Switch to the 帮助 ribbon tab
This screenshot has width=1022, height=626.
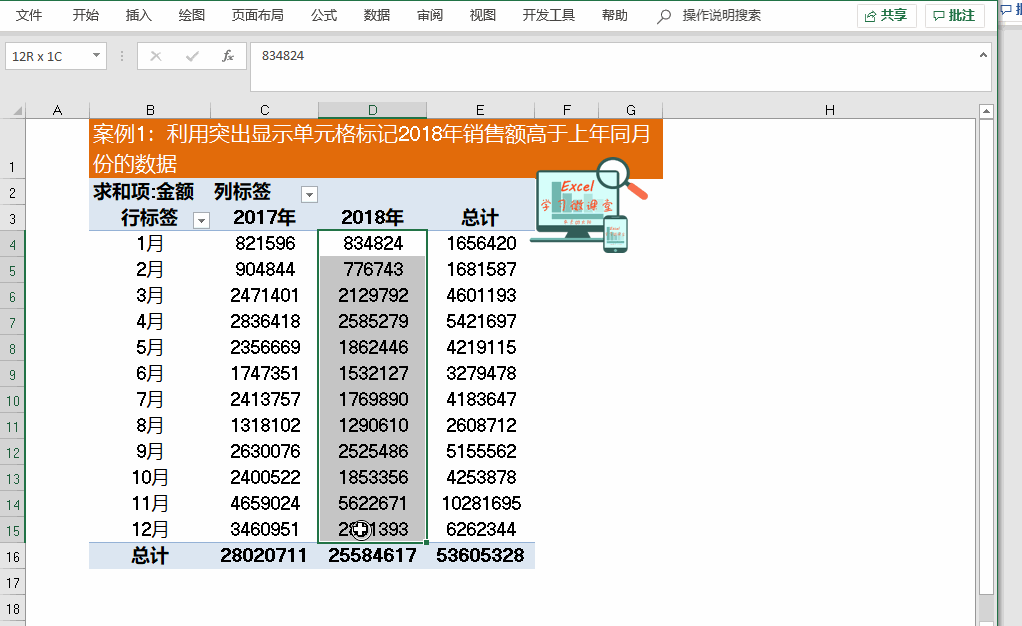615,16
